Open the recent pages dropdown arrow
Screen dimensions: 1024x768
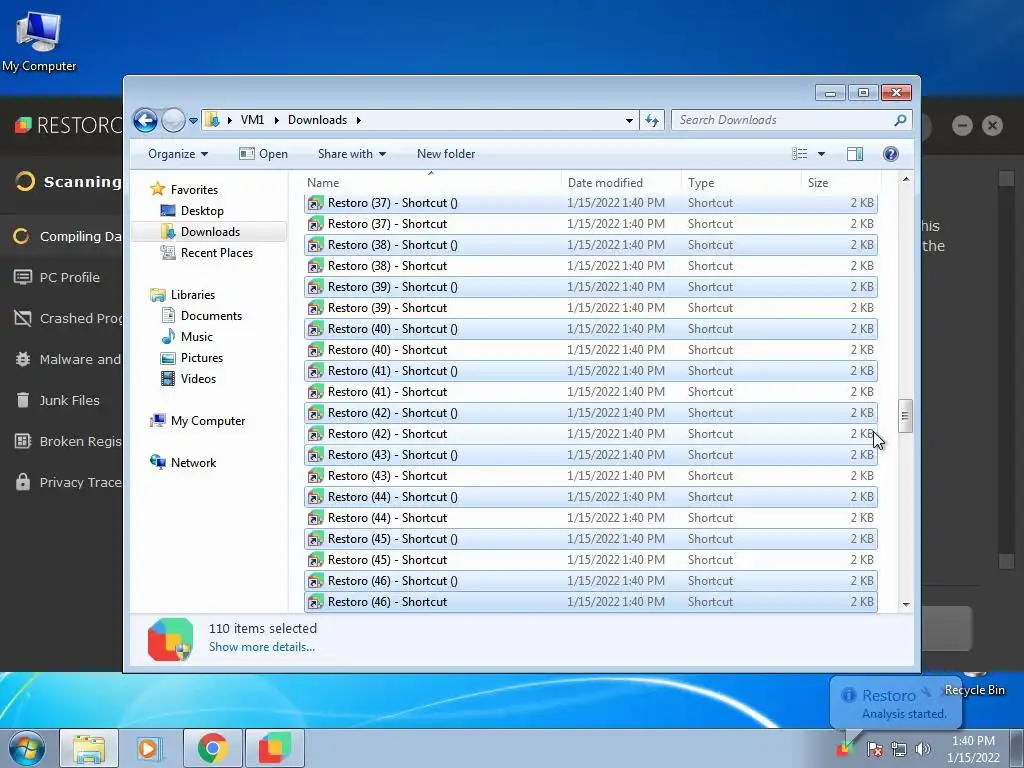click(x=193, y=121)
